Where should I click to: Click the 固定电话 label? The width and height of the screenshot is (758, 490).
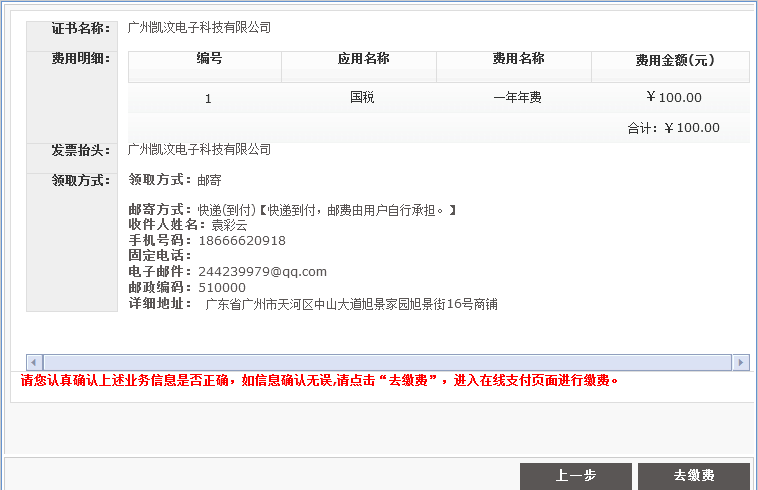click(x=160, y=256)
